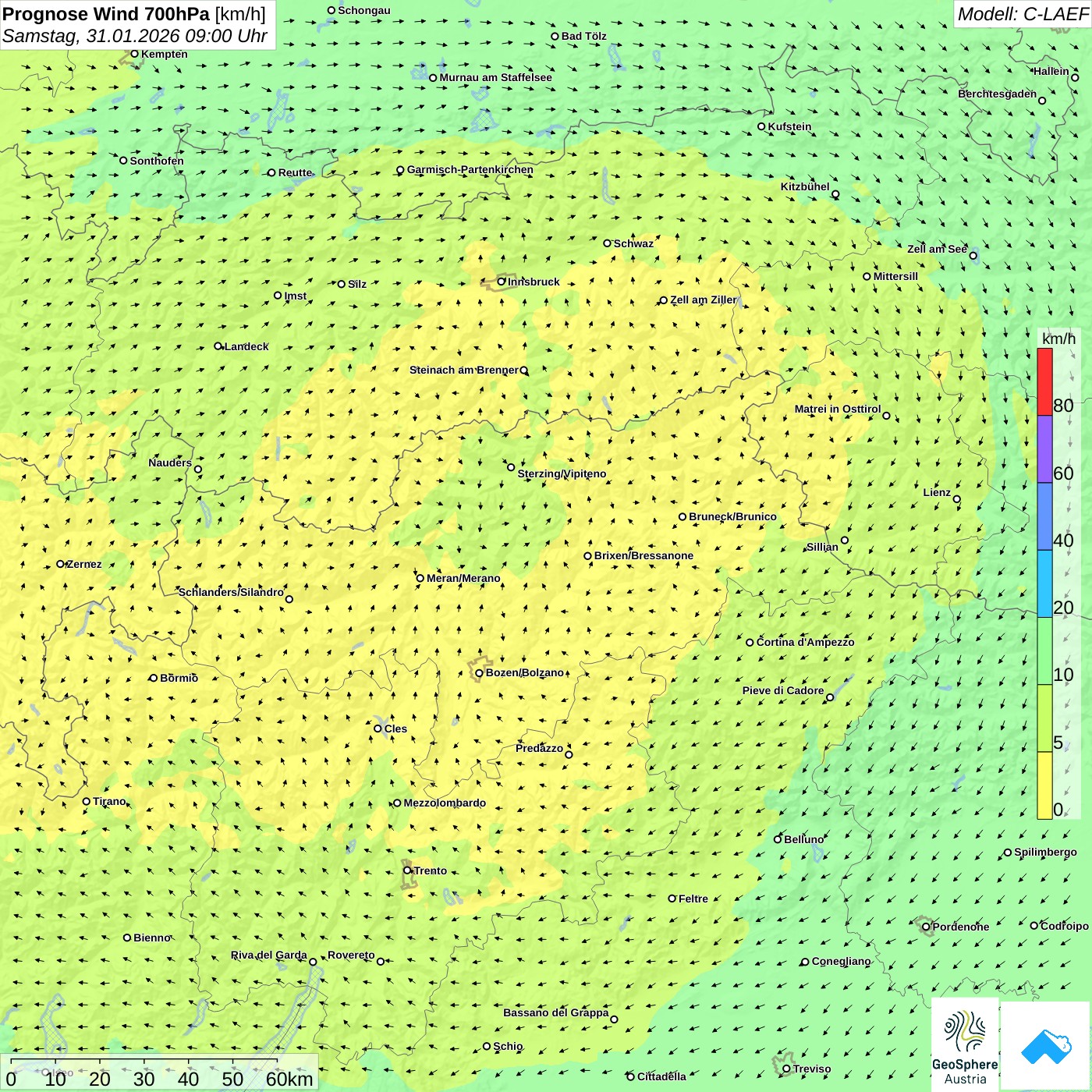Click the purple 60 km/h legend color
This screenshot has height=1092, width=1092.
(1044, 449)
